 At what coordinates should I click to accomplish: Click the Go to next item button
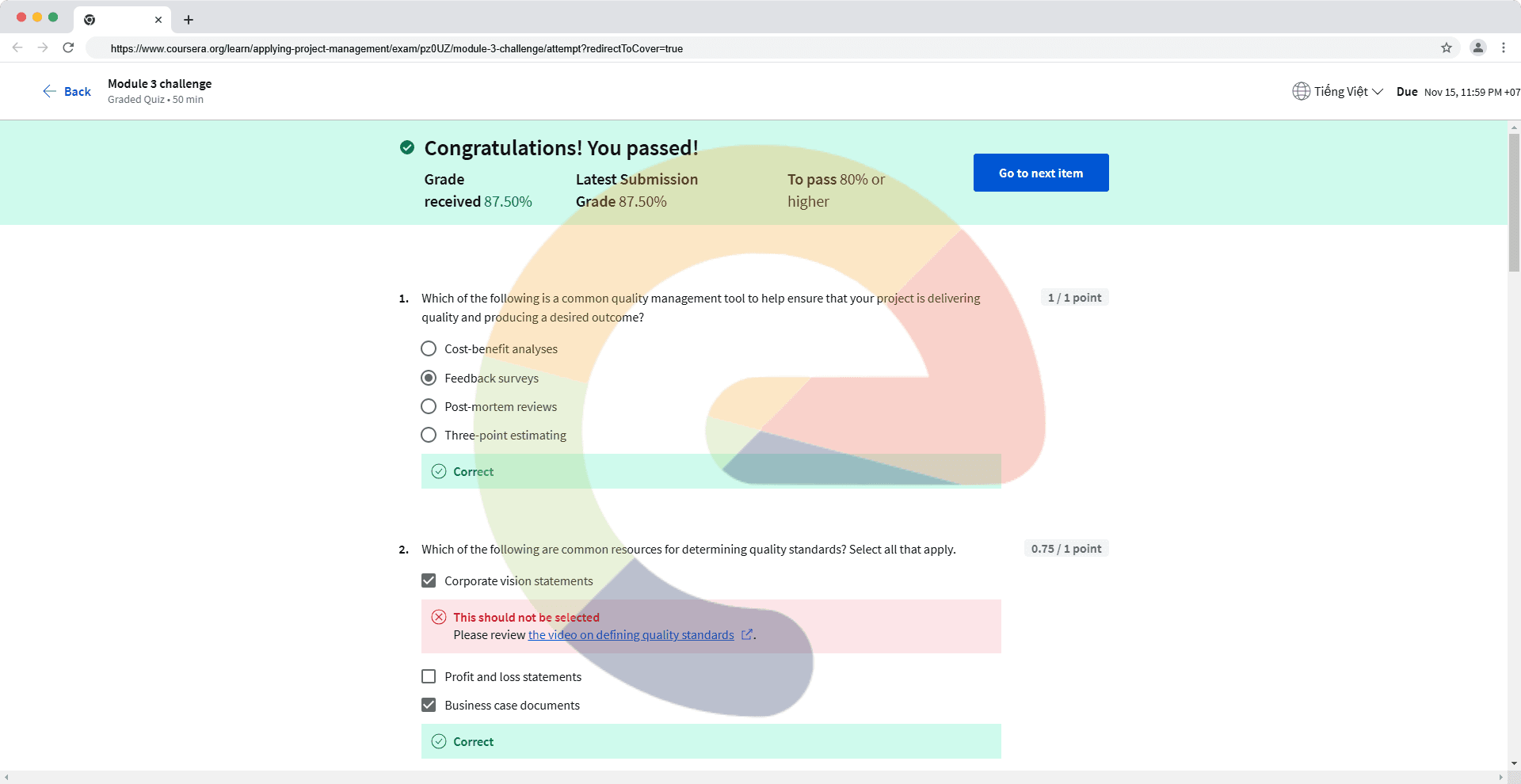click(x=1040, y=173)
